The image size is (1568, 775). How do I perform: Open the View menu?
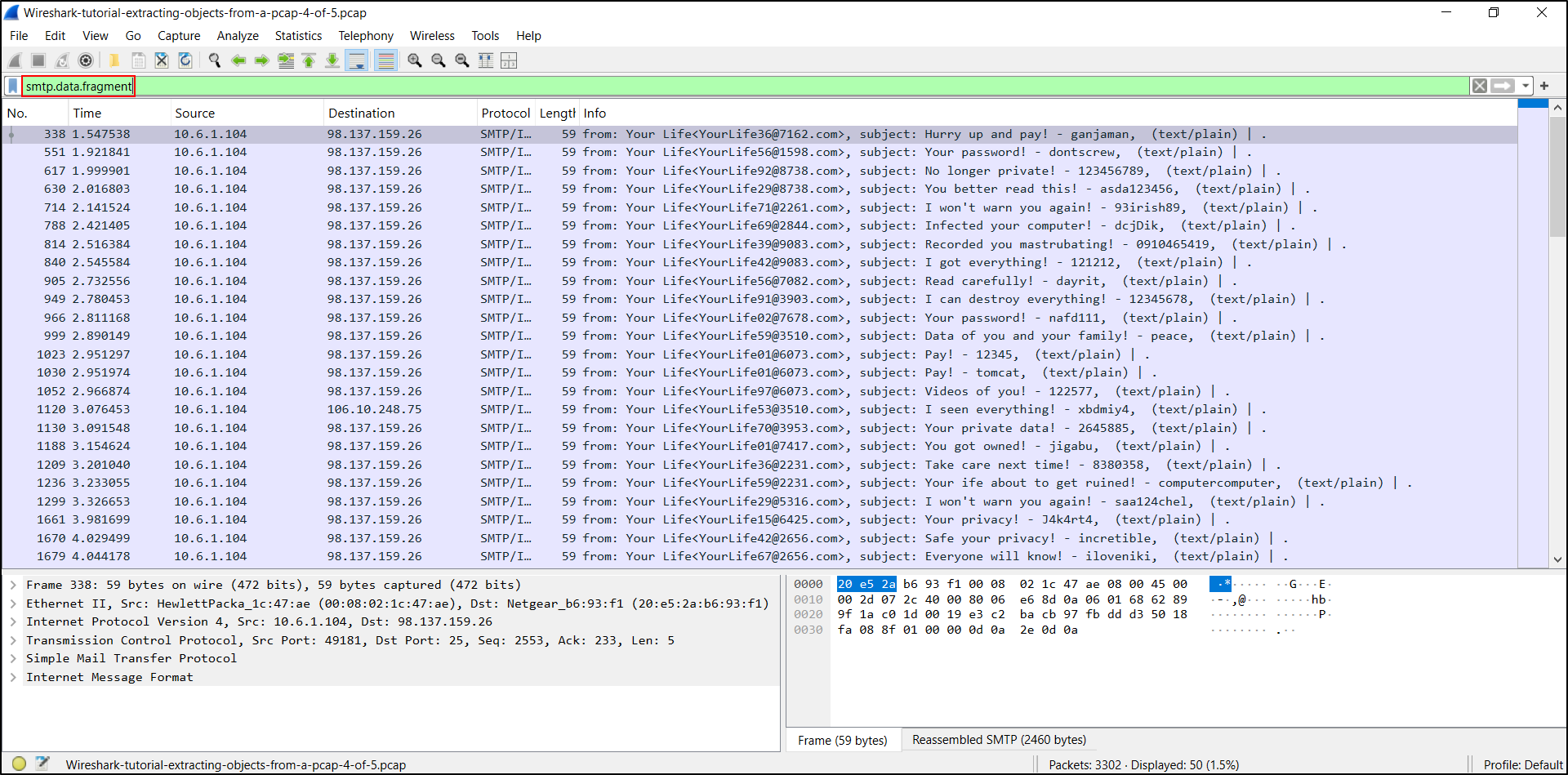click(x=95, y=36)
